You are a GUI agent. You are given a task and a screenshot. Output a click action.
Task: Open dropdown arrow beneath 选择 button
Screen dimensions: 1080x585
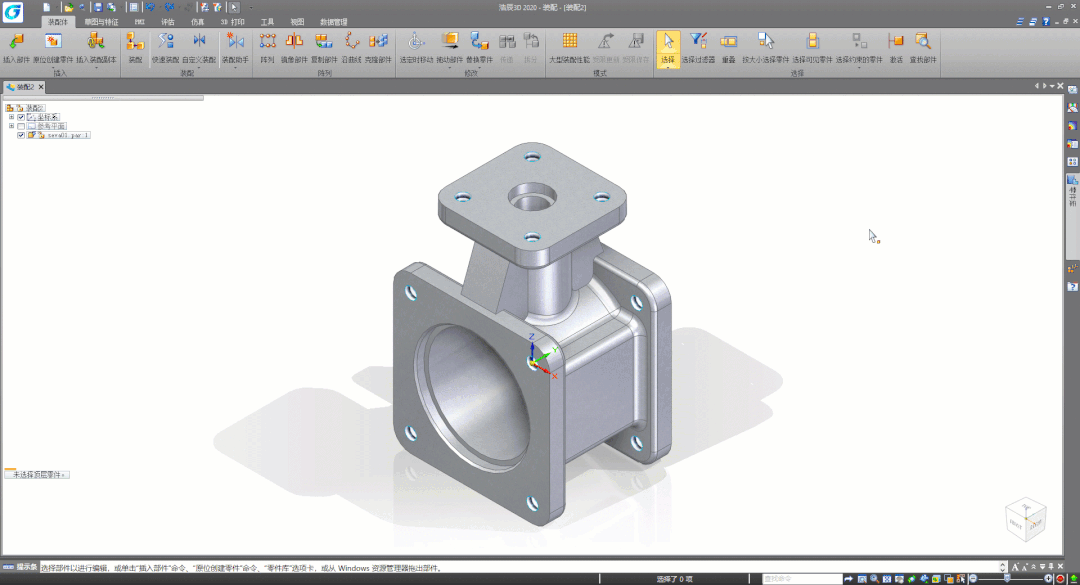667,67
